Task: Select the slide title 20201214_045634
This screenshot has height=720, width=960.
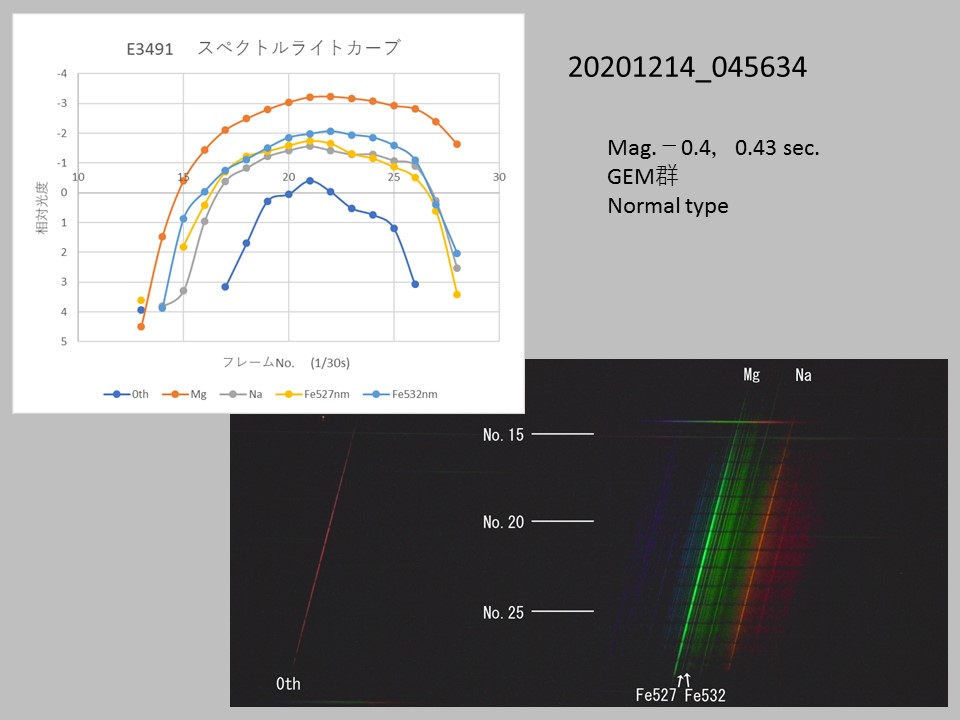Action: tap(687, 68)
